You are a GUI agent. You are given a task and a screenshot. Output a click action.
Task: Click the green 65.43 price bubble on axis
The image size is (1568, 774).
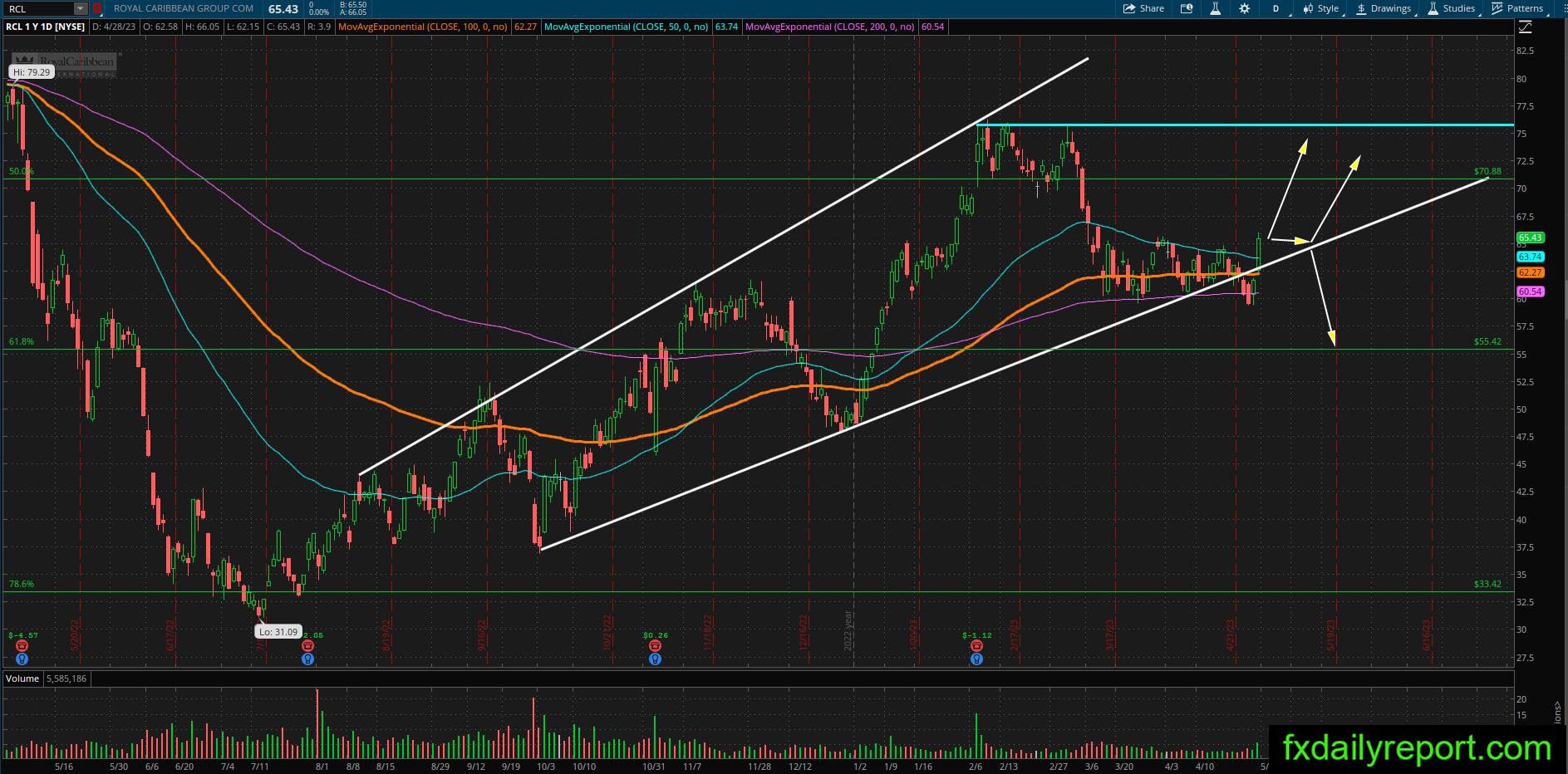click(1530, 238)
